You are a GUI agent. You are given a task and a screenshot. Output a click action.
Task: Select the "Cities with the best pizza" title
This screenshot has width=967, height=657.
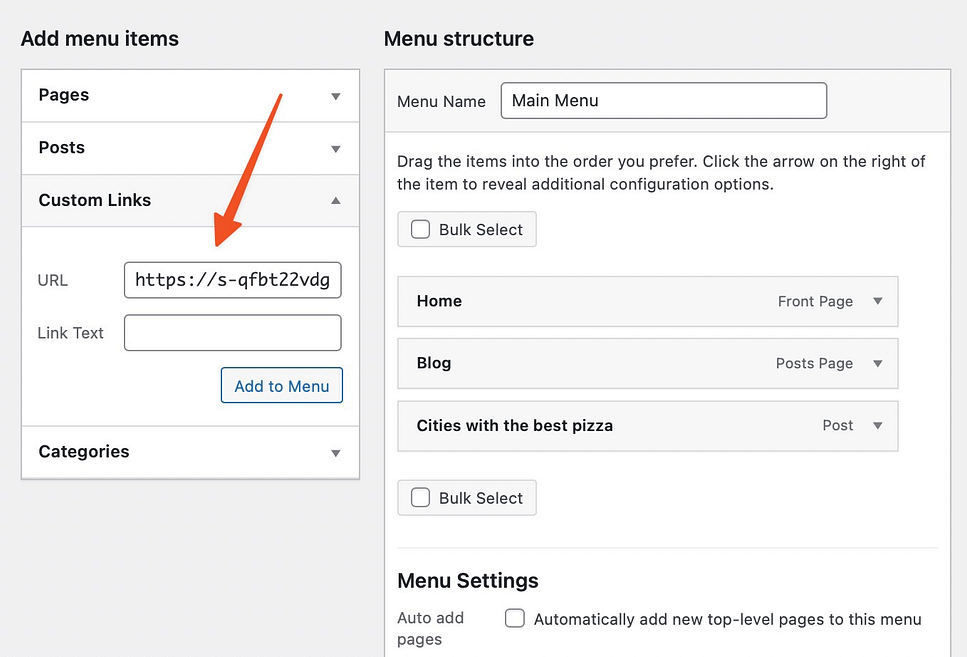(x=514, y=425)
